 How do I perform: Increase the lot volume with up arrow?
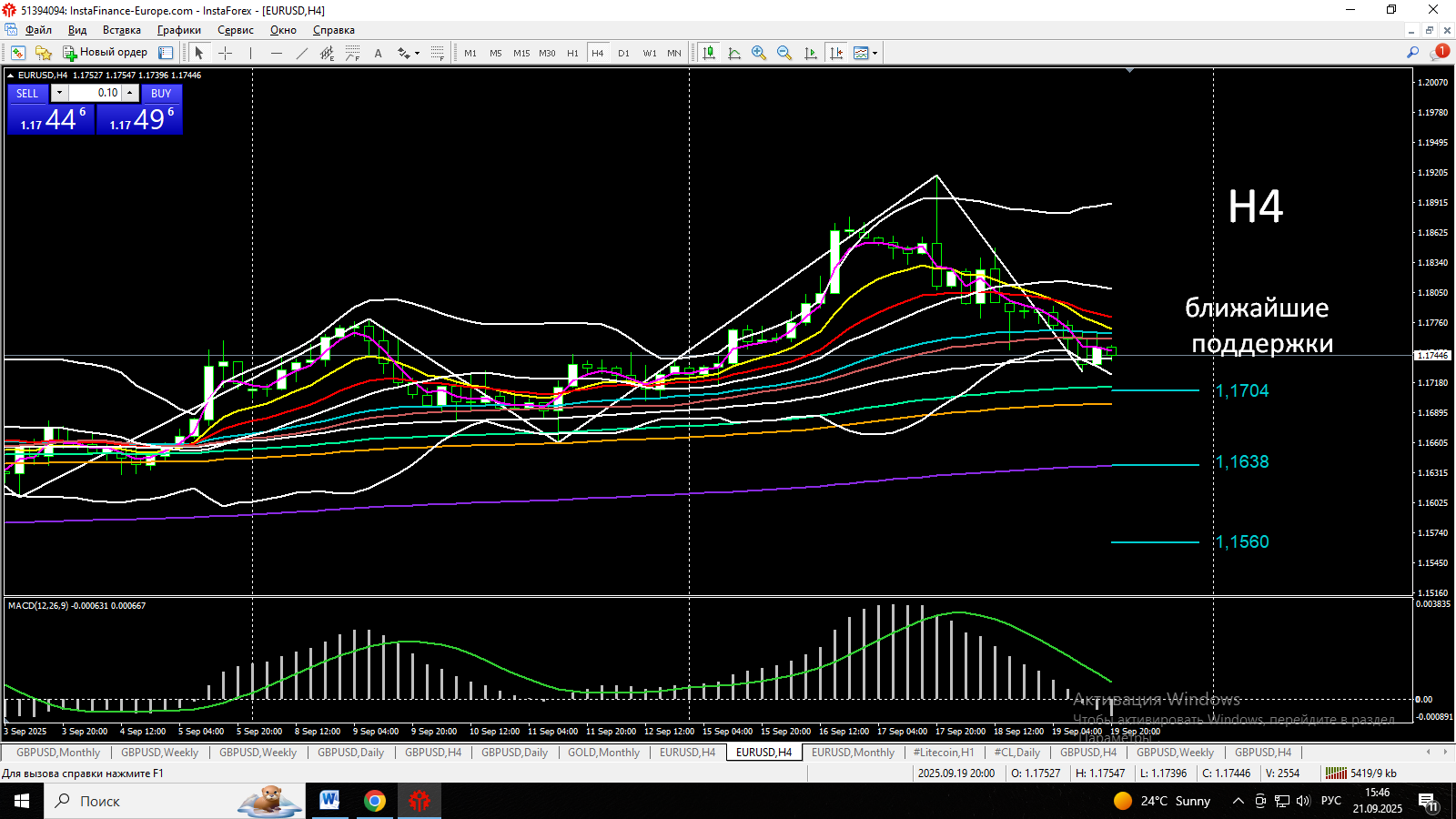pyautogui.click(x=130, y=93)
